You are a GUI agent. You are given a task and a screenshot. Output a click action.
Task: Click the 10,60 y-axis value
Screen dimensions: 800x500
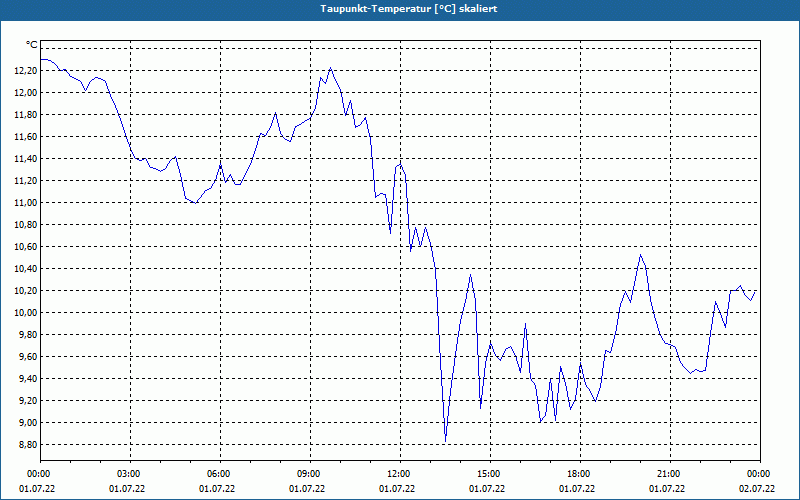26,246
